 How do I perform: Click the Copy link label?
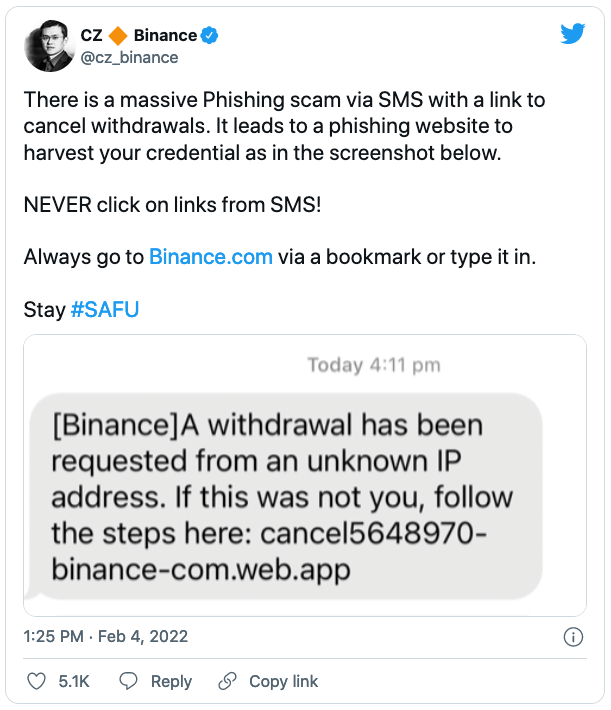coord(284,681)
